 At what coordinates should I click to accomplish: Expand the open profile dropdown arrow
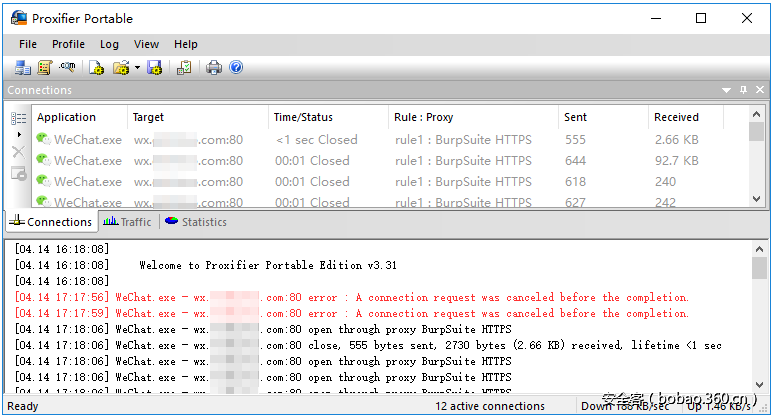pos(137,67)
